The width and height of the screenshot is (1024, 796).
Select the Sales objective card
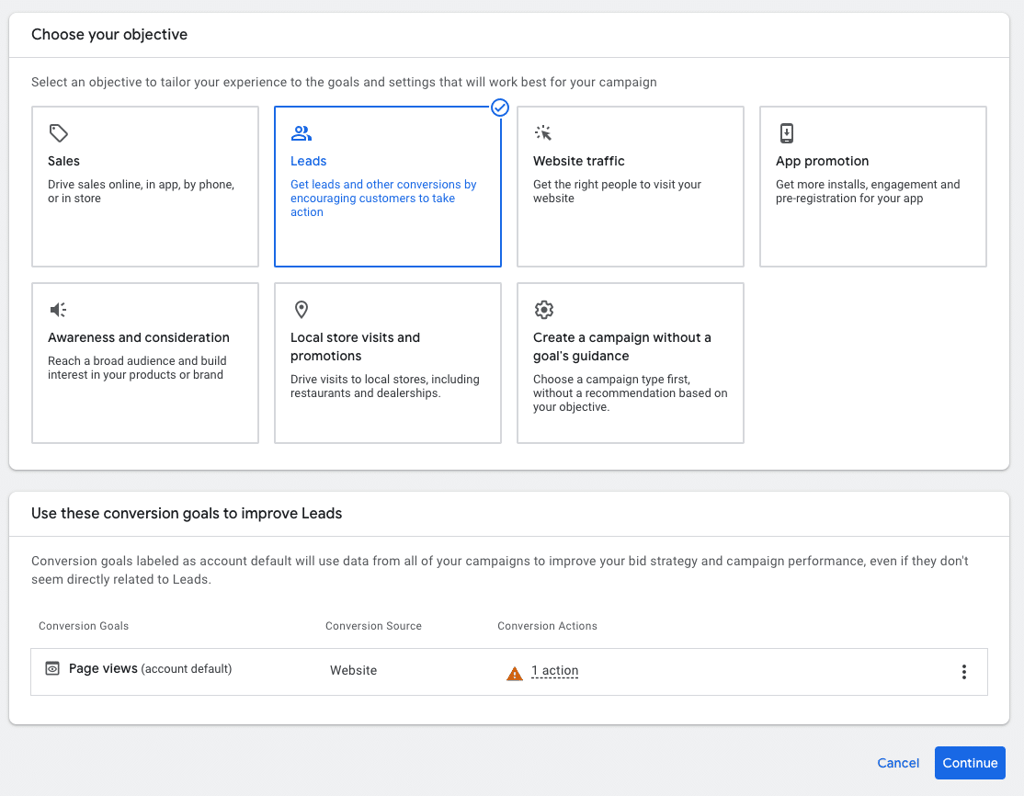tap(145, 187)
